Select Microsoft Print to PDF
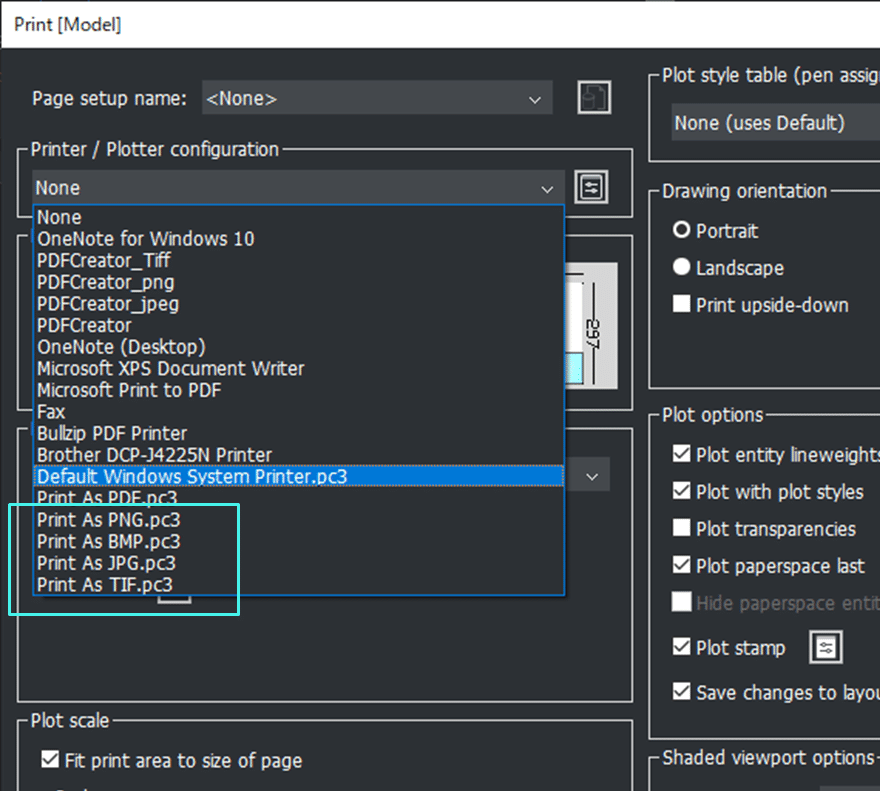 coord(299,390)
